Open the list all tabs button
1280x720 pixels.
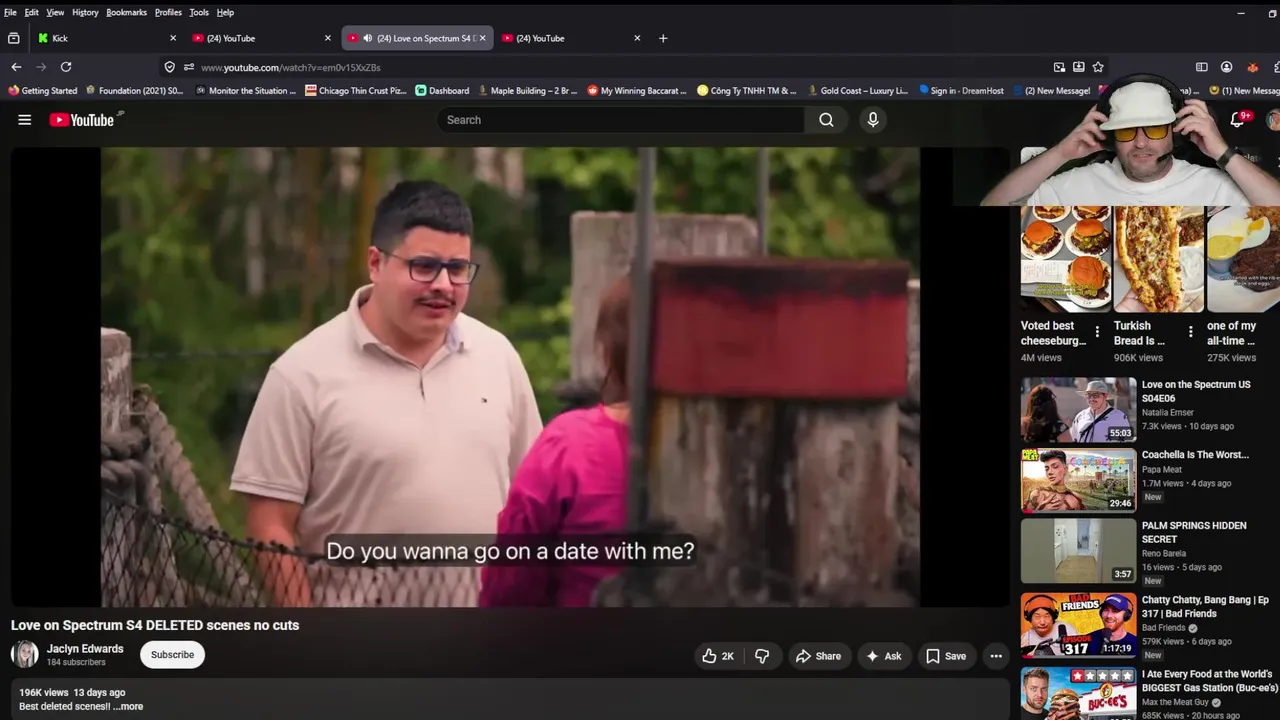pos(13,38)
